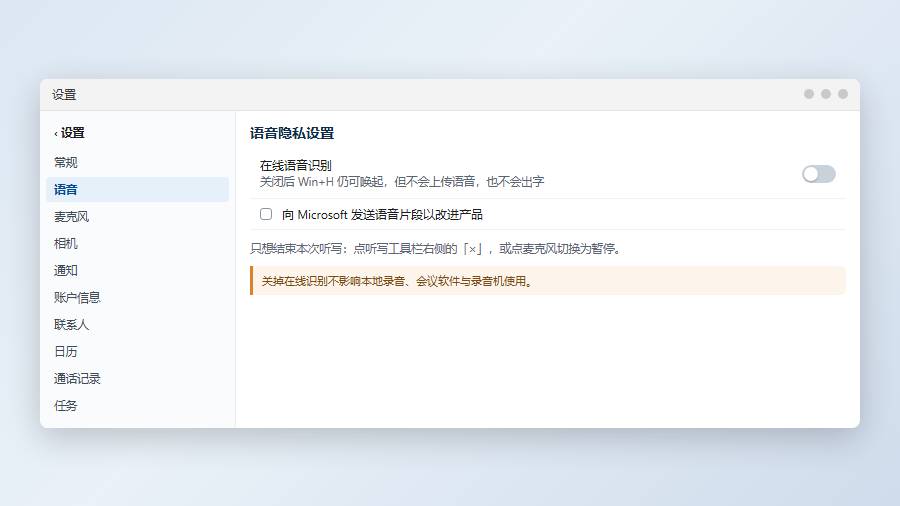
Task: Go back via the 设置 back link
Action: pyautogui.click(x=69, y=133)
